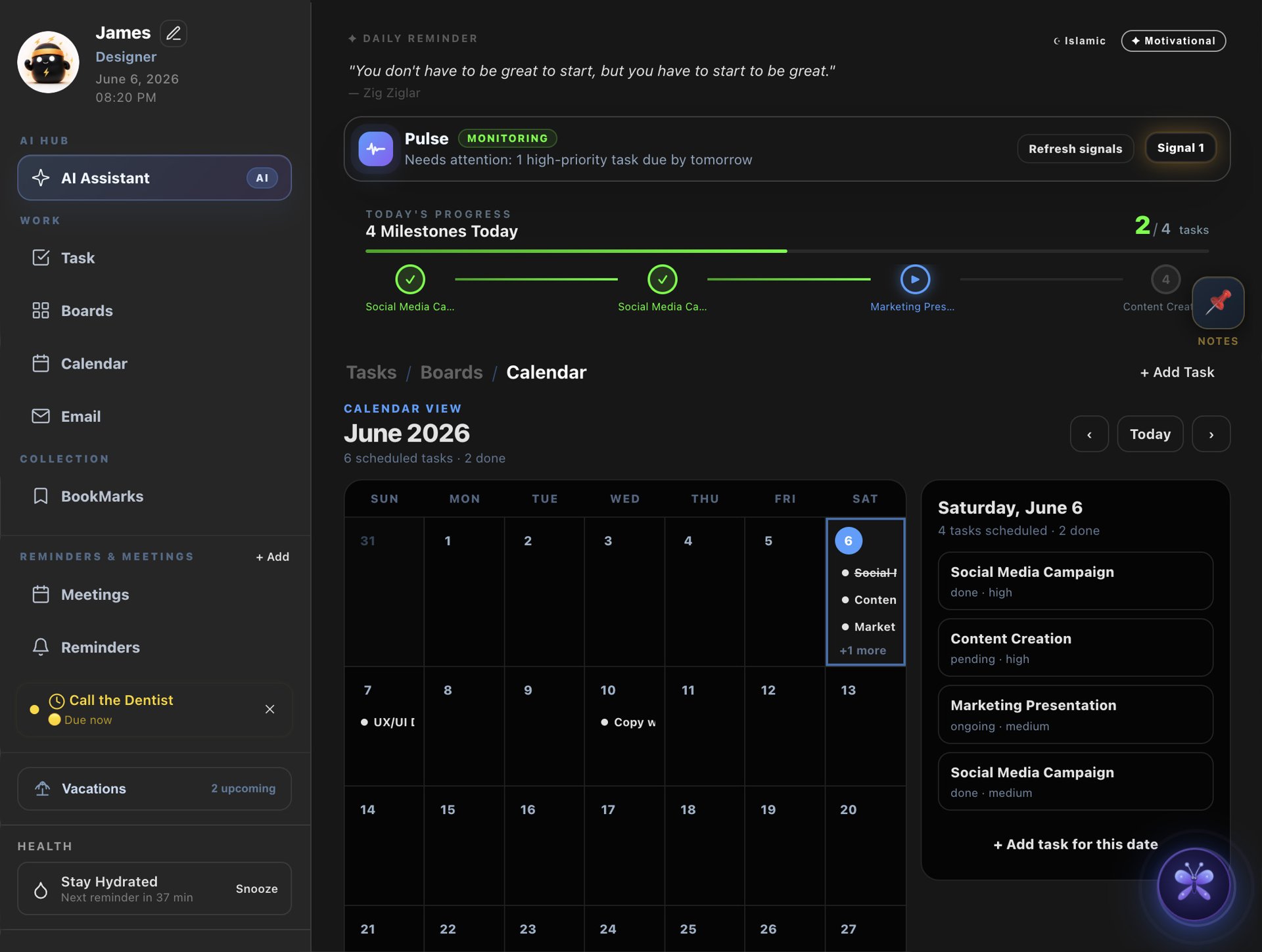The height and width of the screenshot is (952, 1262).
Task: Open James's profile avatar
Action: (48, 62)
